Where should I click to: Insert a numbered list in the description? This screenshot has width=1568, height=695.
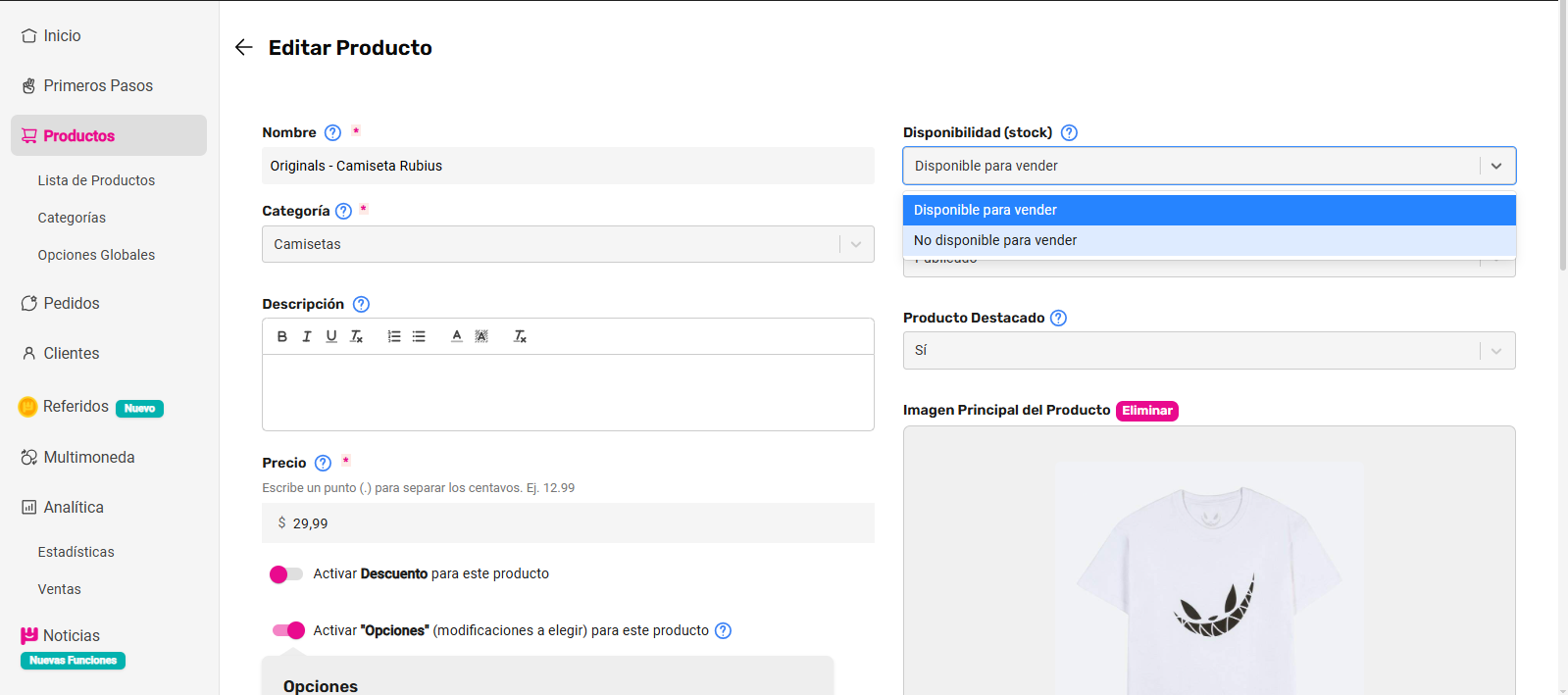[x=394, y=336]
